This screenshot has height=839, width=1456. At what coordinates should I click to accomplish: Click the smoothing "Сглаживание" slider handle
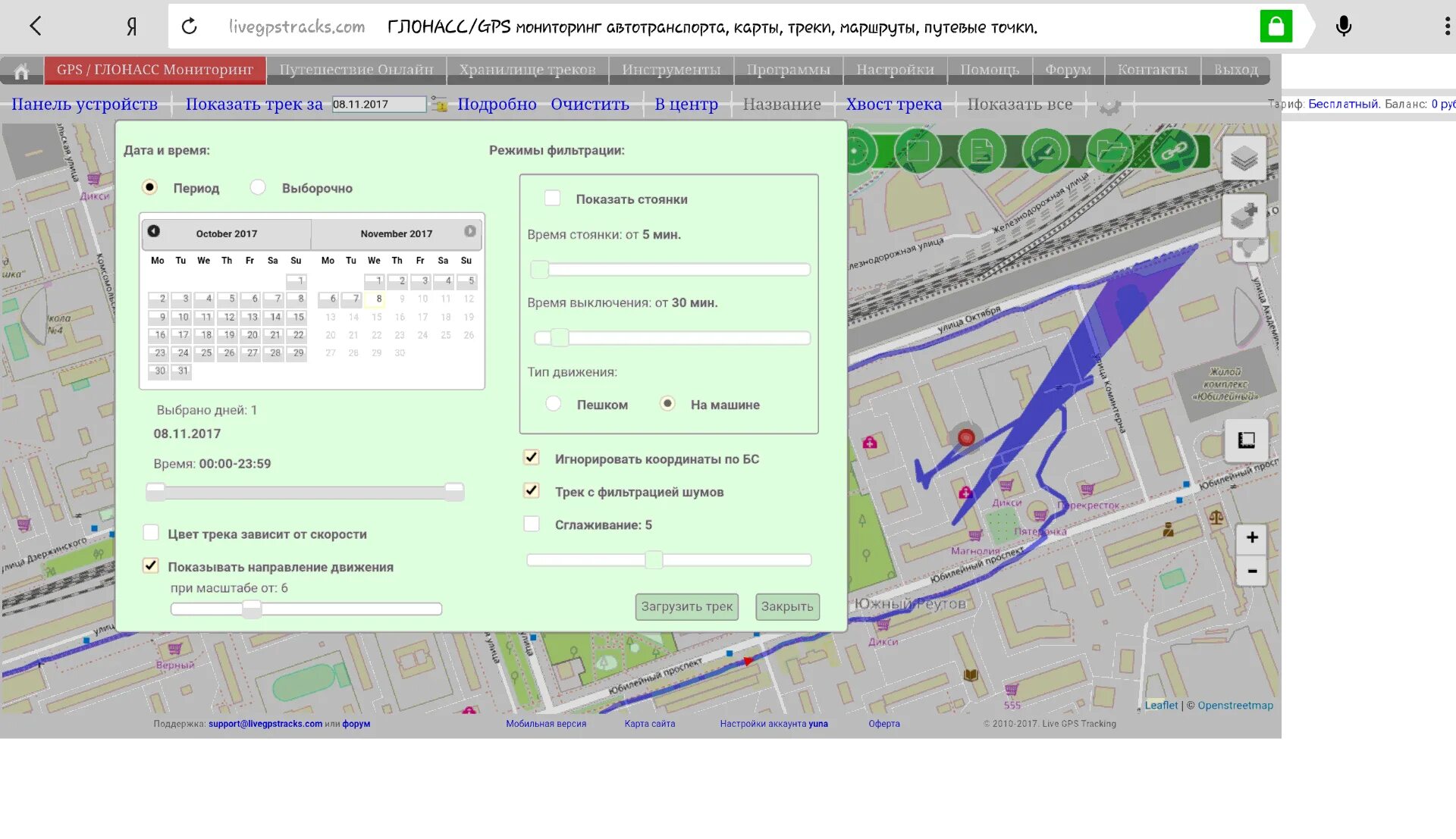[654, 560]
